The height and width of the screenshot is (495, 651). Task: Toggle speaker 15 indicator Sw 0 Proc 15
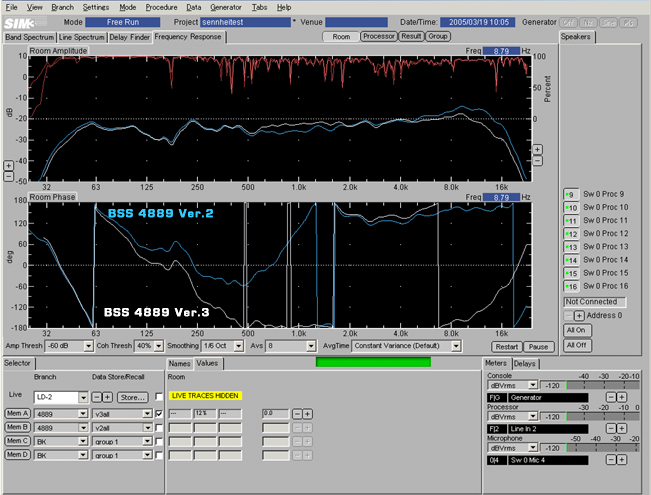pos(571,273)
